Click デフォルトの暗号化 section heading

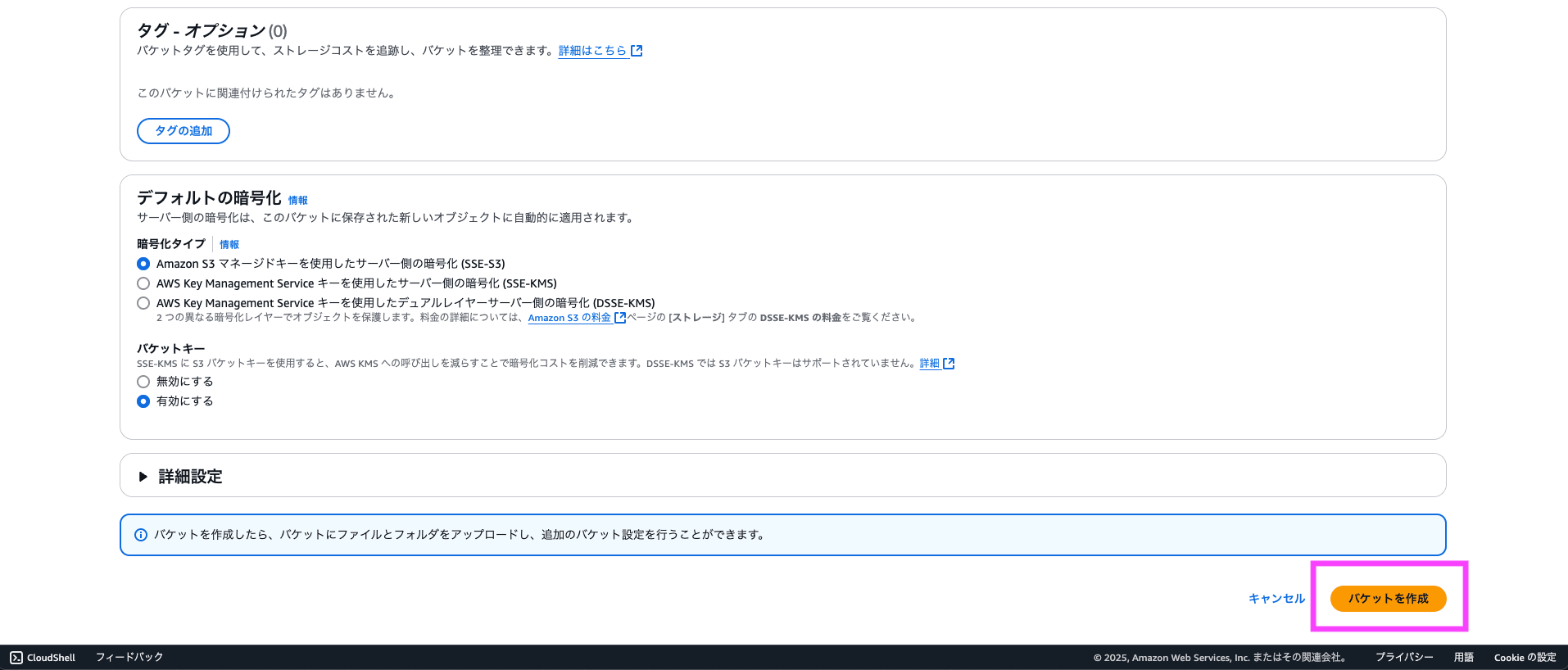pos(209,198)
